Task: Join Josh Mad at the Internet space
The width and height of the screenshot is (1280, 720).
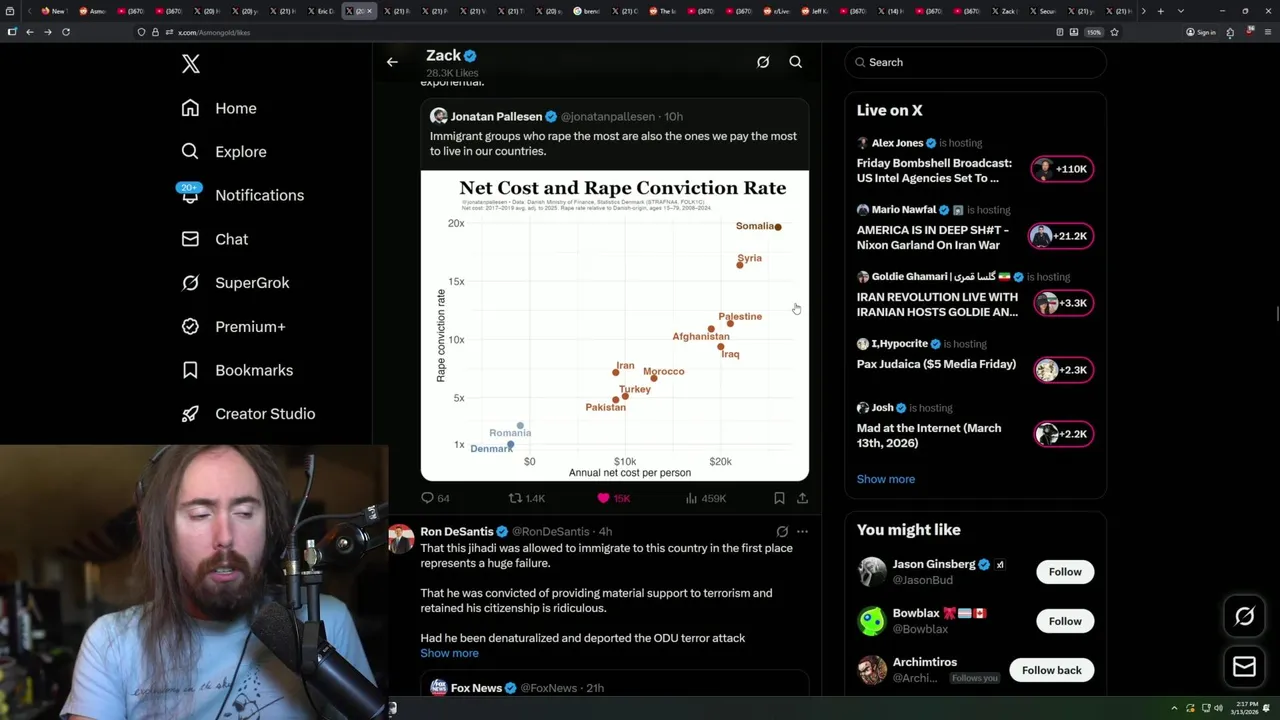Action: pos(928,435)
